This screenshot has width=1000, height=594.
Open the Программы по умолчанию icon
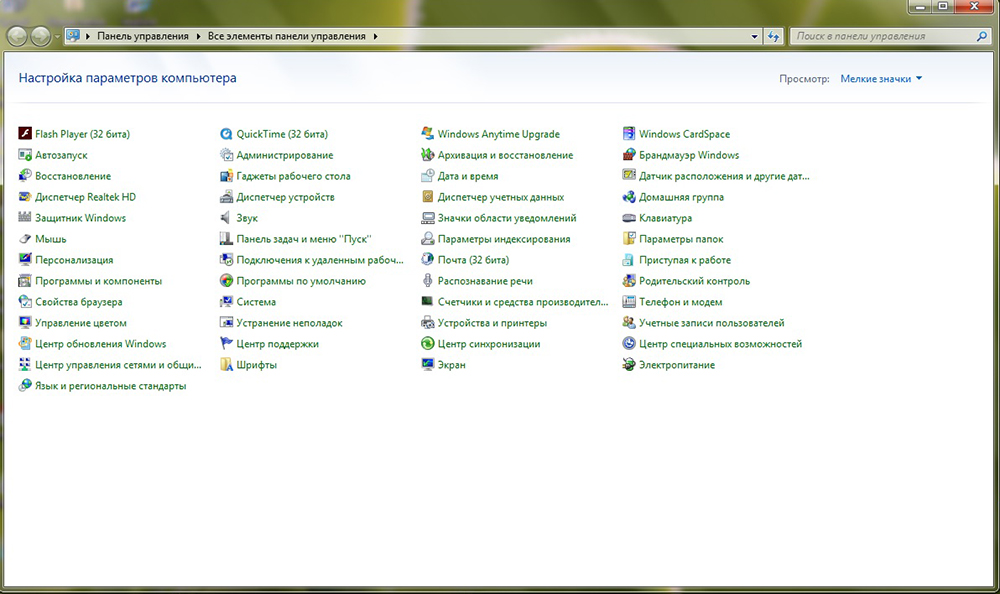pos(226,281)
